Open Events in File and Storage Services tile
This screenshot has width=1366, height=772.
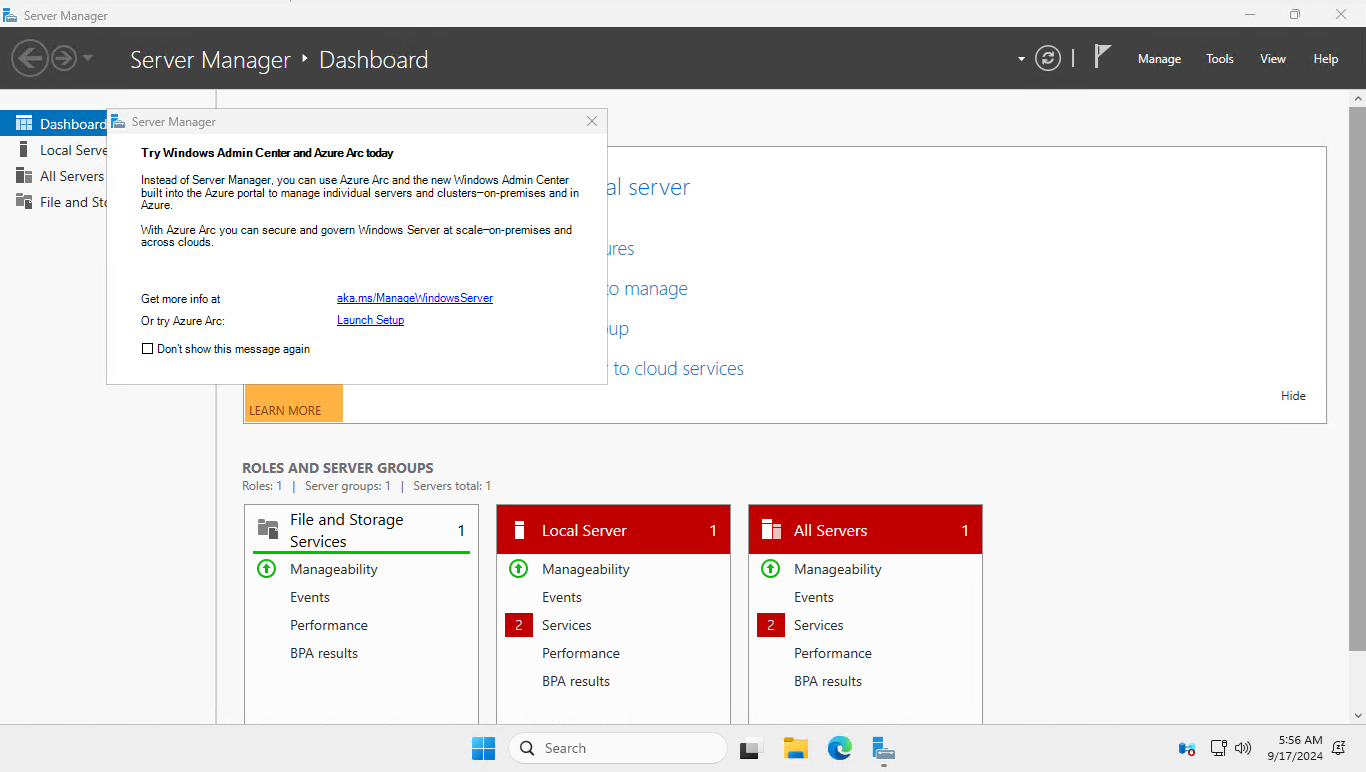click(x=310, y=597)
